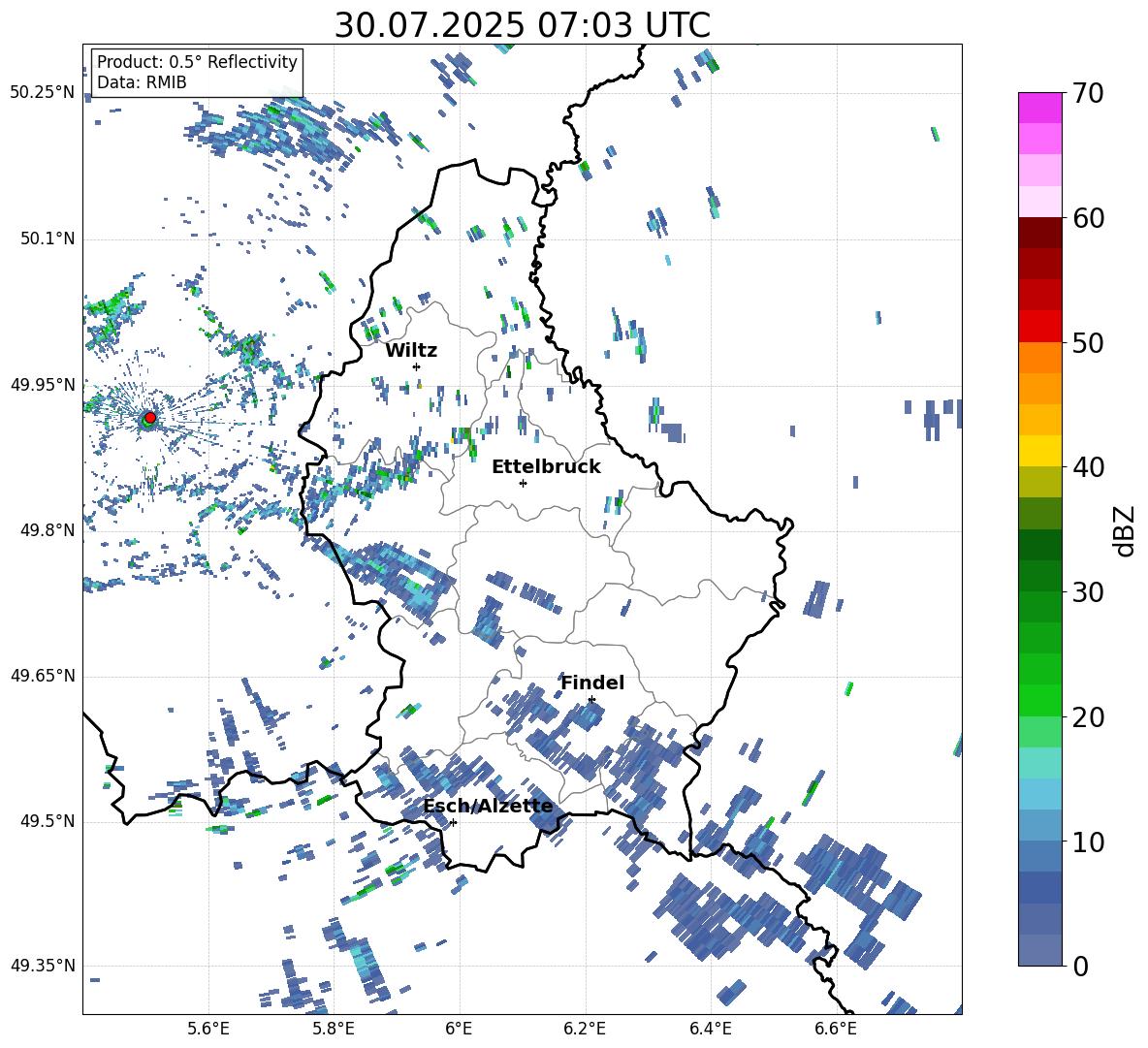Click the 5.8°E longitude label
Viewport: 1148px width, 1048px height.
tap(334, 1029)
